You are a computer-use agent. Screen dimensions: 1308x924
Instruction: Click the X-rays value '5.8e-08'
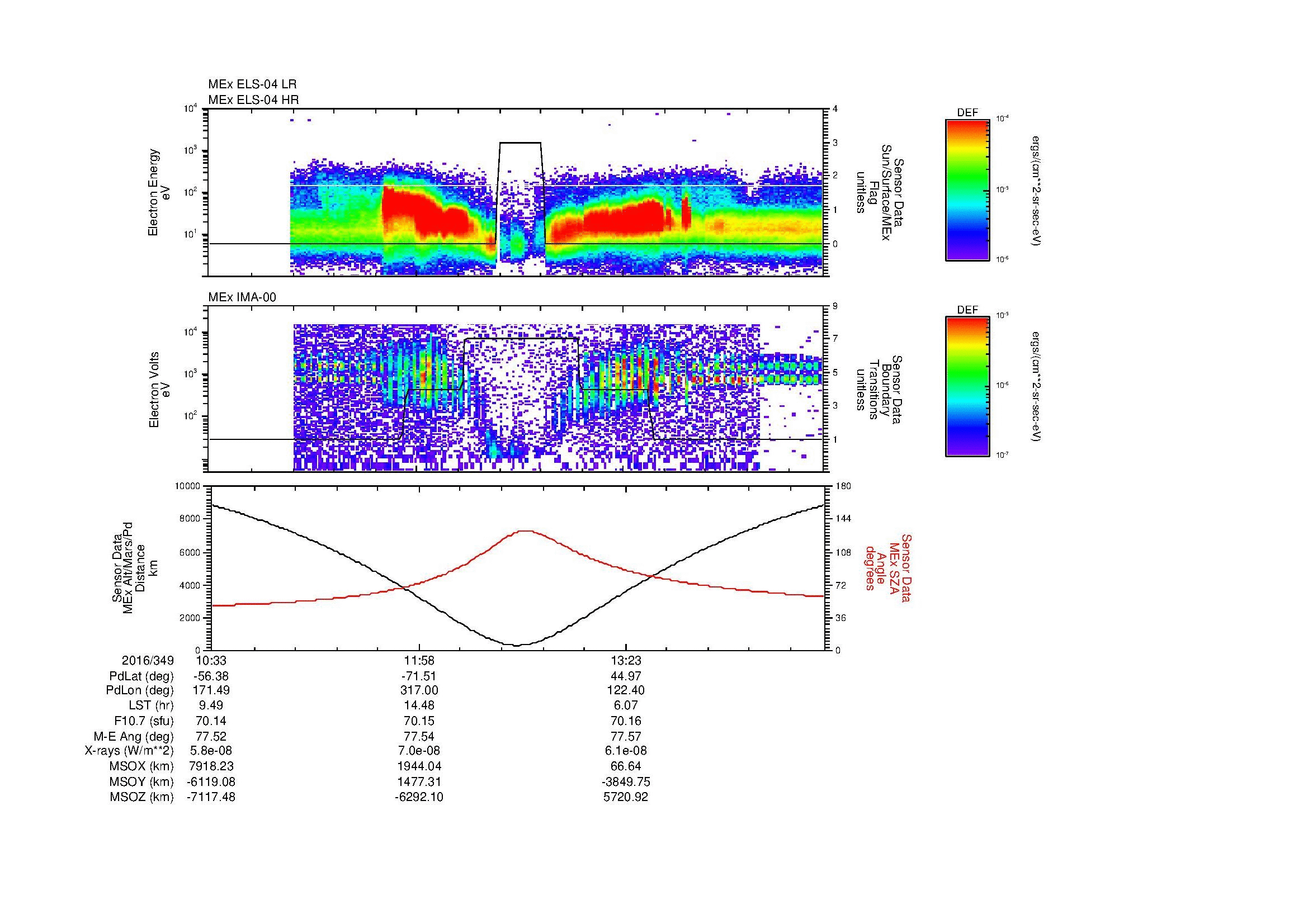point(211,751)
